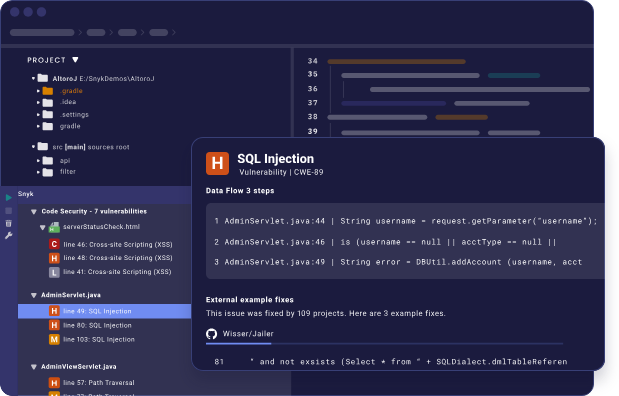The image size is (619, 396).
Task: Clear Snyk results with the trash icon
Action: 8,223
